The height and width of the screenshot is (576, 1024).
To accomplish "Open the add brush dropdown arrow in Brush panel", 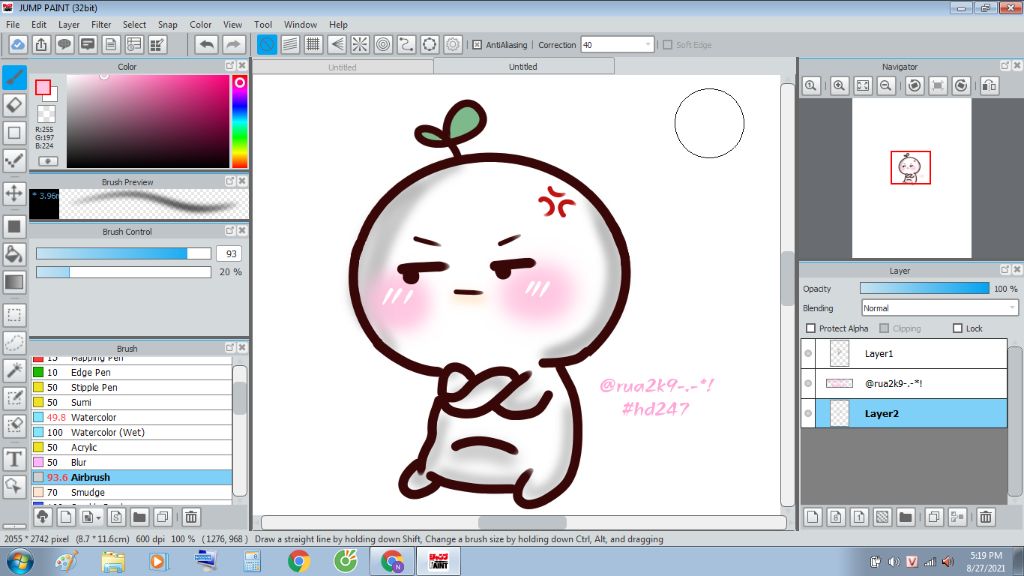I will [99, 518].
